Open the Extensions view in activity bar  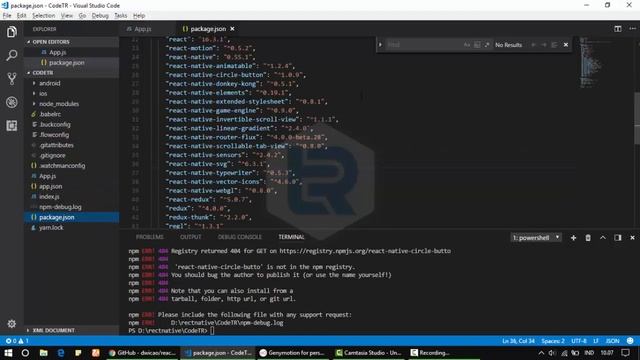pos(11,125)
